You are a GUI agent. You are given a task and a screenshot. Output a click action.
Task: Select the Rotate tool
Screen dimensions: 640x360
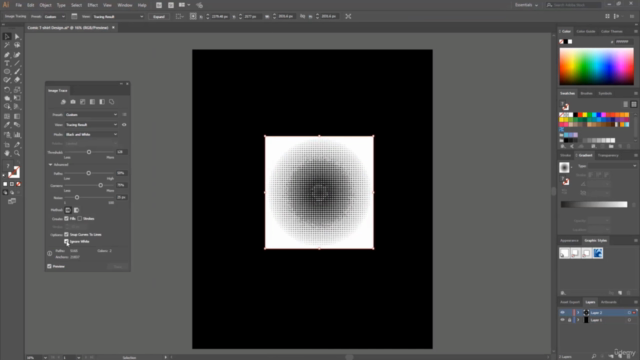click(x=7, y=90)
